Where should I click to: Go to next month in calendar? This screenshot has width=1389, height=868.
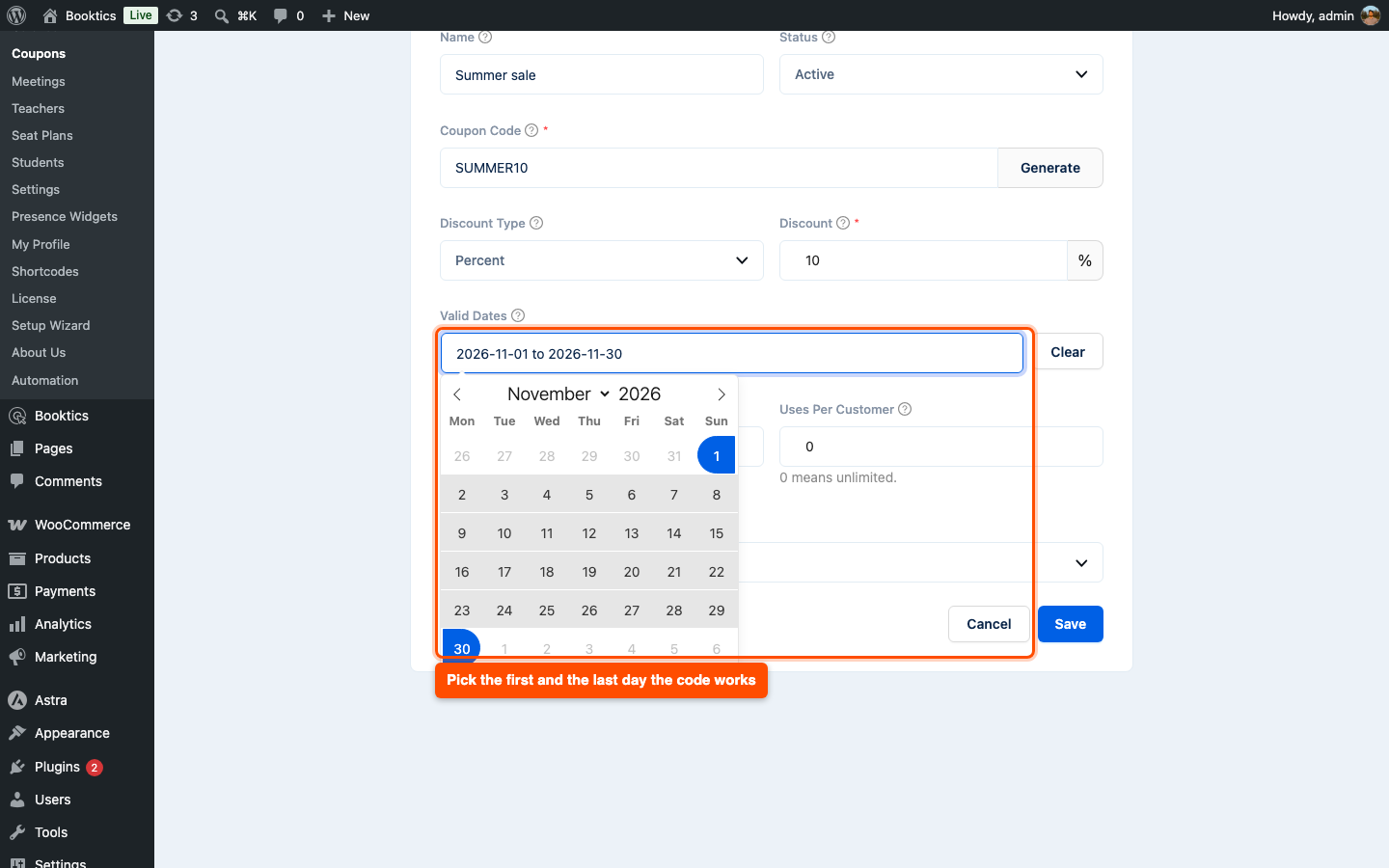(722, 394)
